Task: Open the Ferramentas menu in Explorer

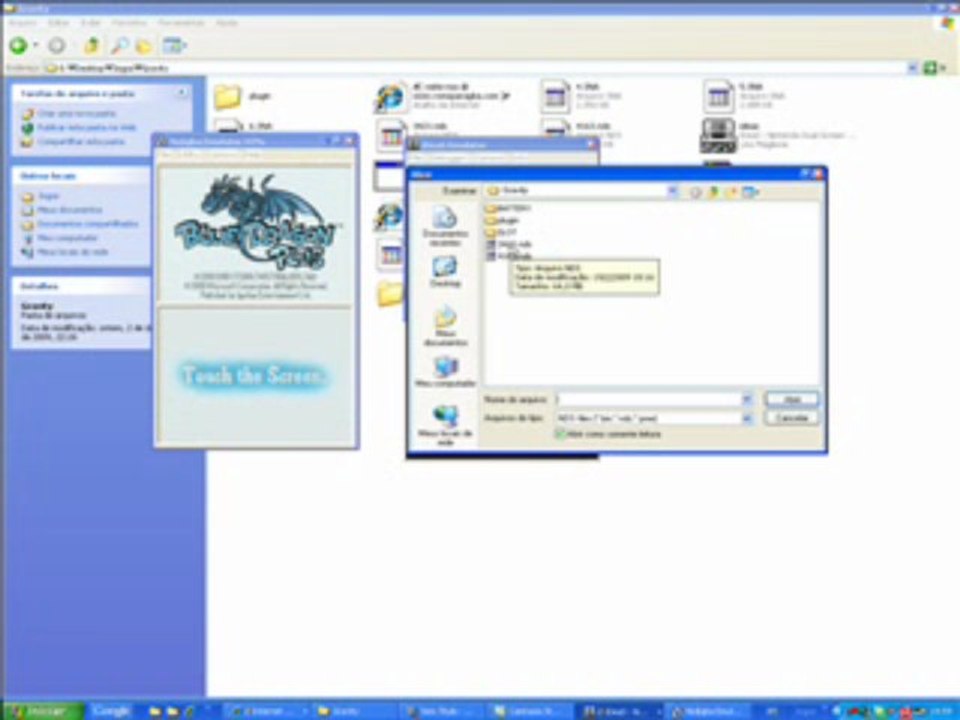Action: [x=181, y=23]
